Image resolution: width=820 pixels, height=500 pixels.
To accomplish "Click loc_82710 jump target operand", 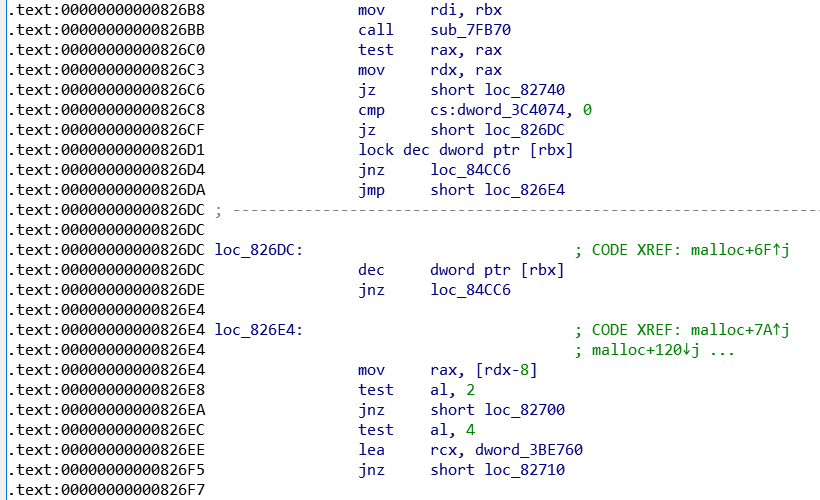I will (x=525, y=470).
